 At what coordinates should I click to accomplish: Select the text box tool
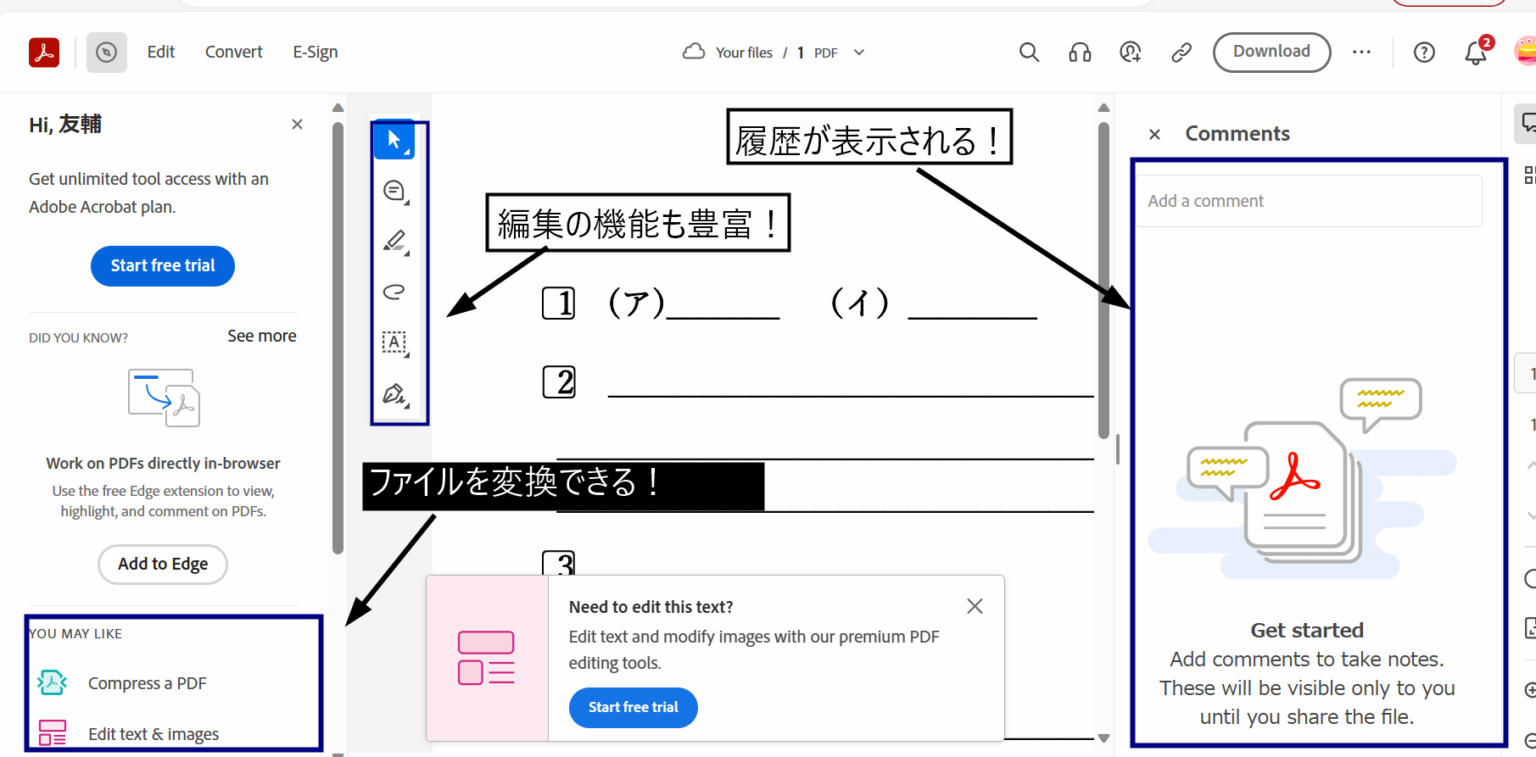pyautogui.click(x=395, y=343)
